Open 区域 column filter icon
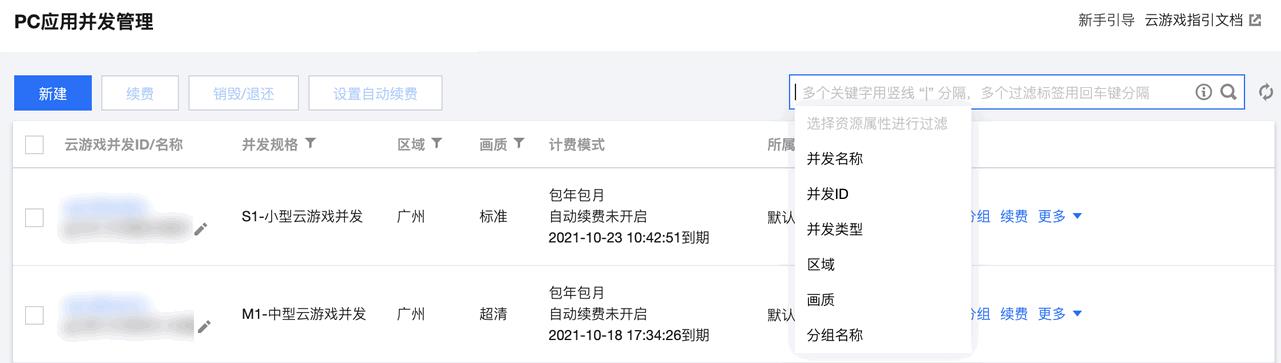Screen dimensions: 1281x363 [x=437, y=144]
